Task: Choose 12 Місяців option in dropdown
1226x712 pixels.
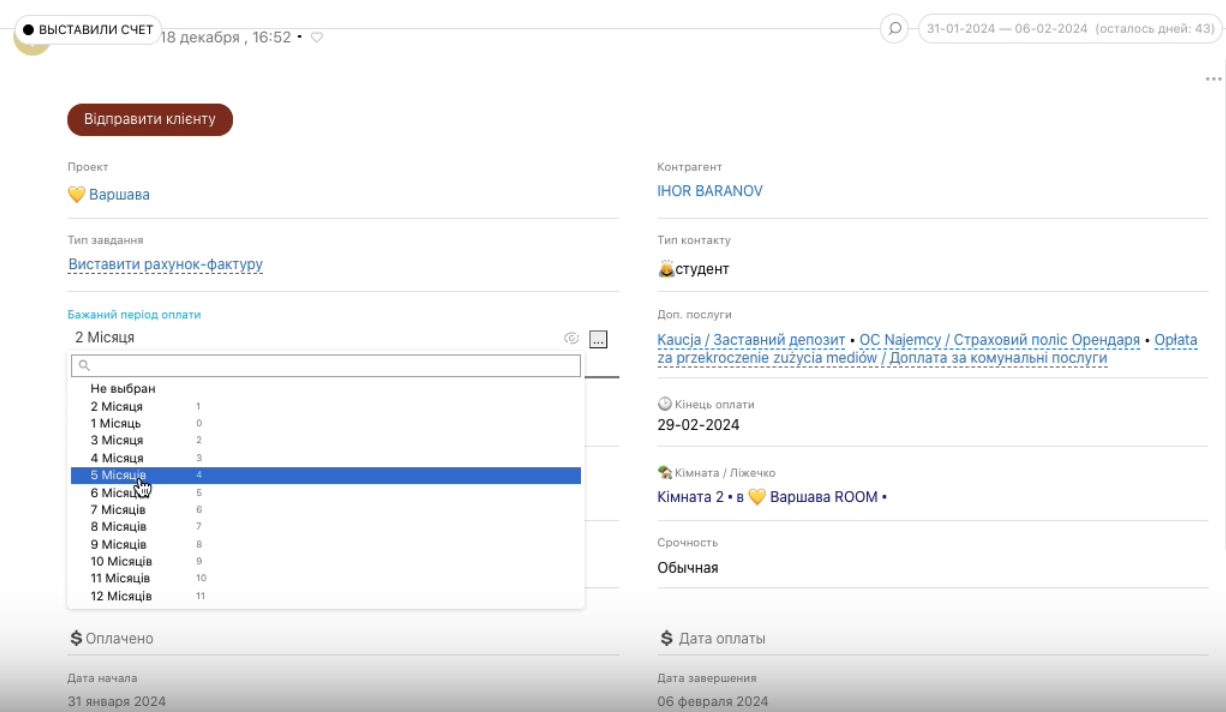Action: click(x=121, y=596)
